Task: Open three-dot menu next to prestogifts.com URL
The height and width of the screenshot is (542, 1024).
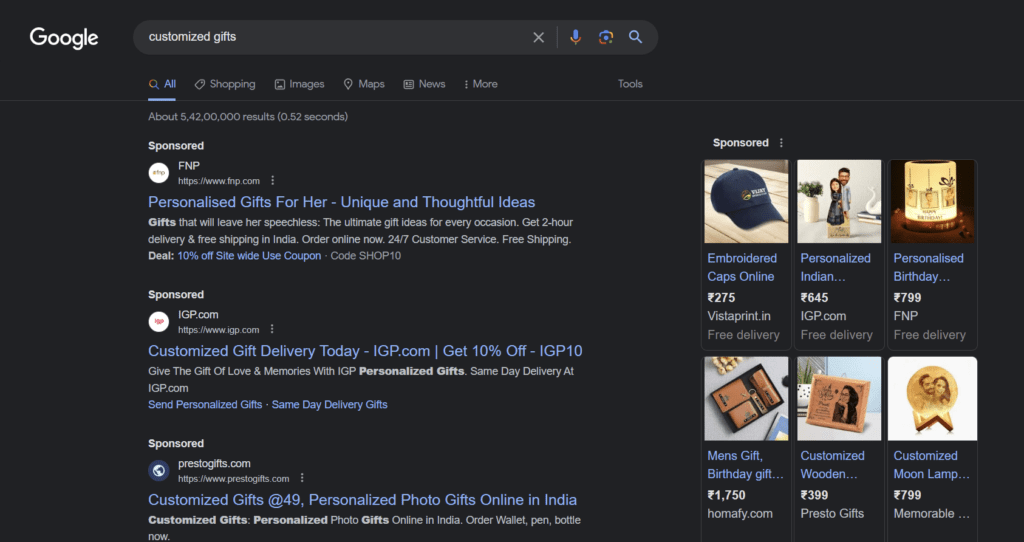Action: pos(302,479)
